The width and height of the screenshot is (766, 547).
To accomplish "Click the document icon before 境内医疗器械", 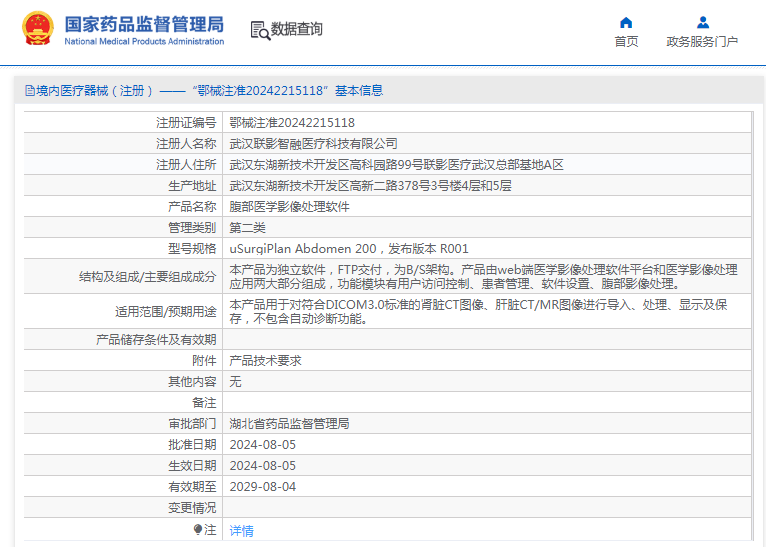I will tap(30, 91).
